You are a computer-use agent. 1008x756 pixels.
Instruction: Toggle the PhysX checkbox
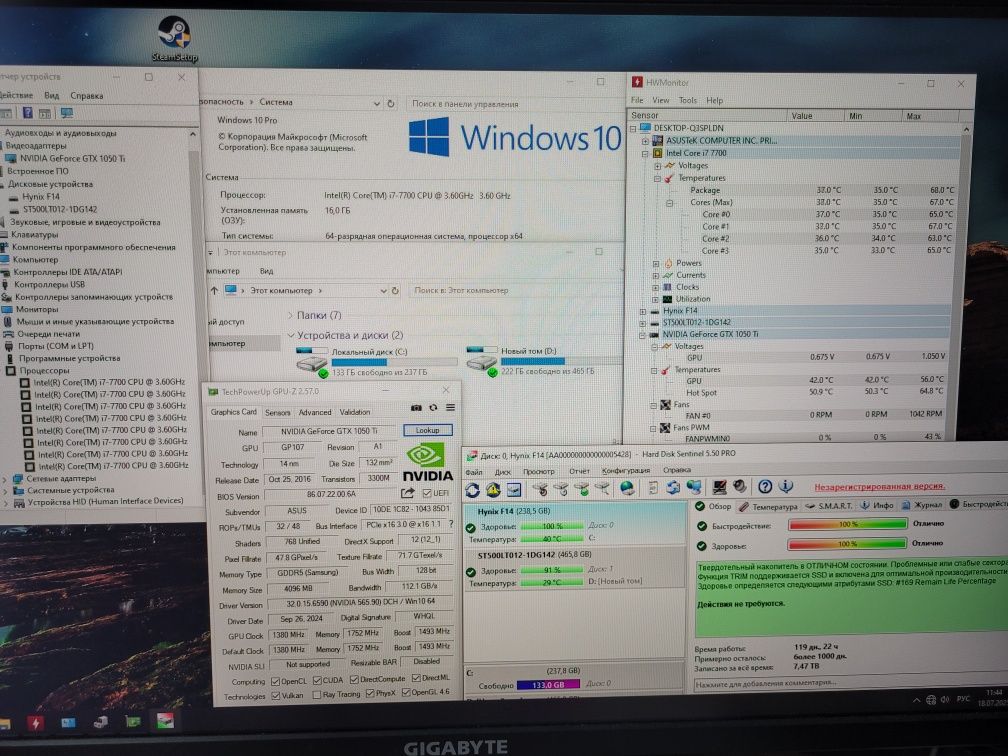(370, 694)
